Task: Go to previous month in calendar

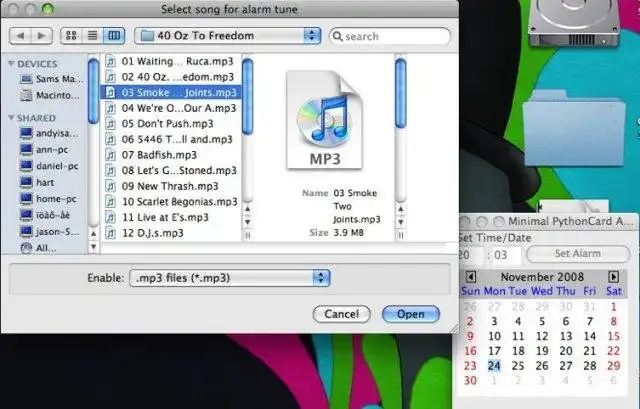Action: (471, 277)
